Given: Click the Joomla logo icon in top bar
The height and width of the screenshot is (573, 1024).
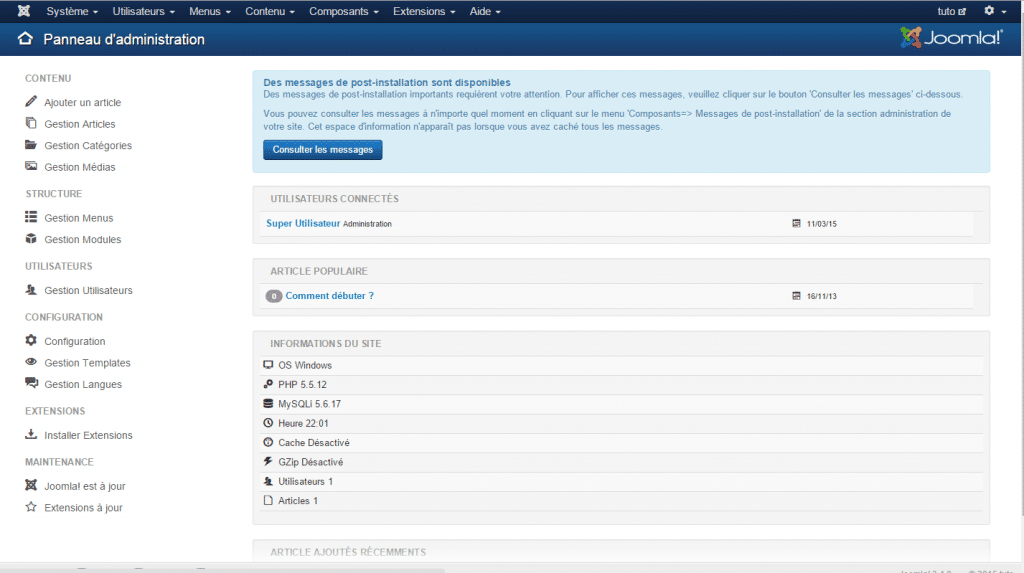Looking at the screenshot, I should click(23, 12).
